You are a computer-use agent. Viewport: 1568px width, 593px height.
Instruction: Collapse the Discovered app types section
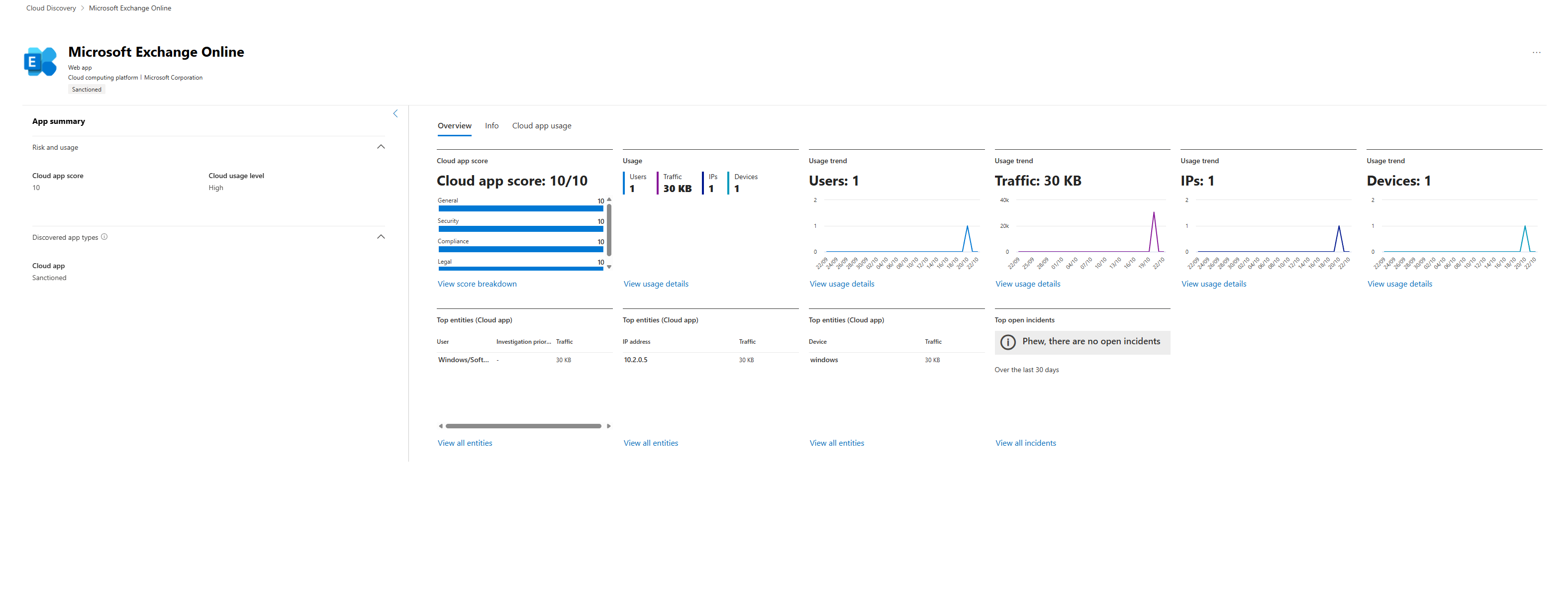pyautogui.click(x=381, y=237)
